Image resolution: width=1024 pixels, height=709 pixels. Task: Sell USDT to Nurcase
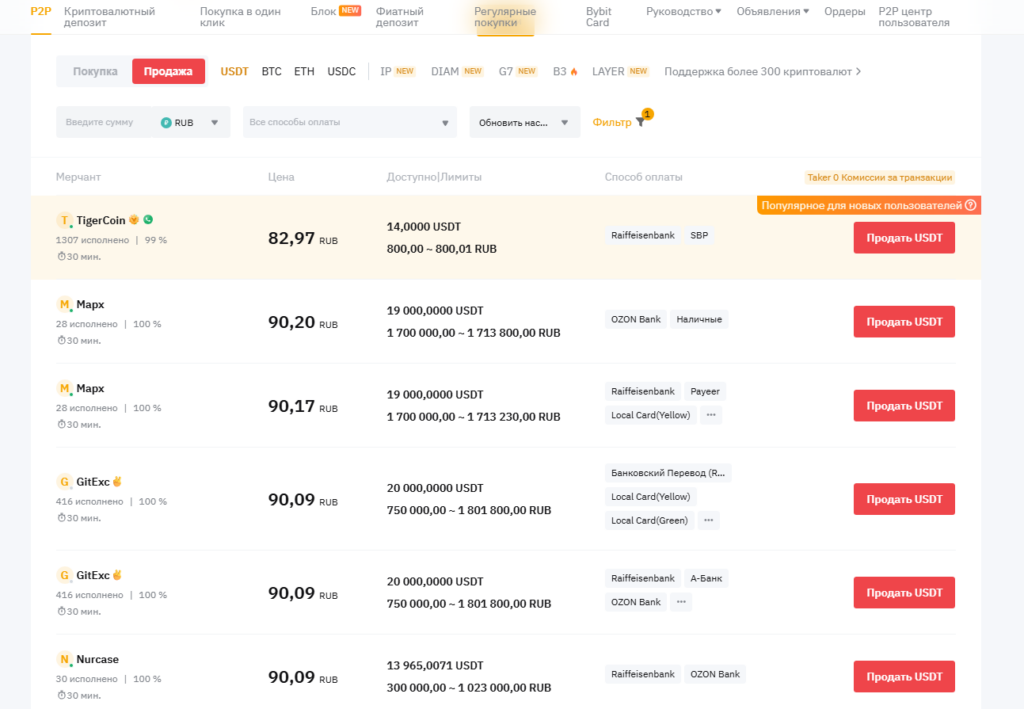coord(904,676)
